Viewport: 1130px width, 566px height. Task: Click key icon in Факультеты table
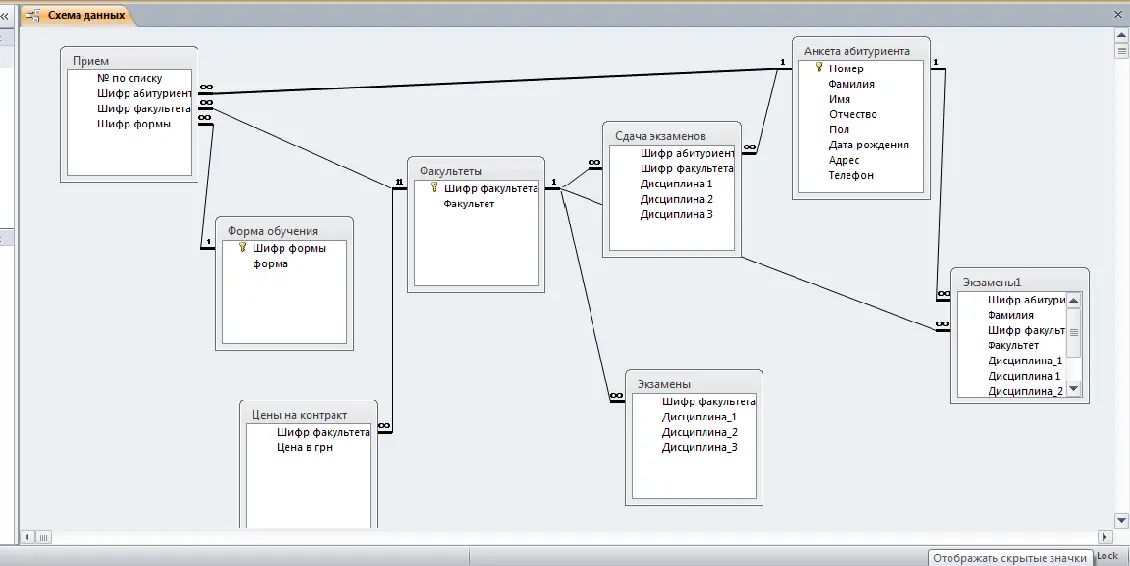pos(434,187)
